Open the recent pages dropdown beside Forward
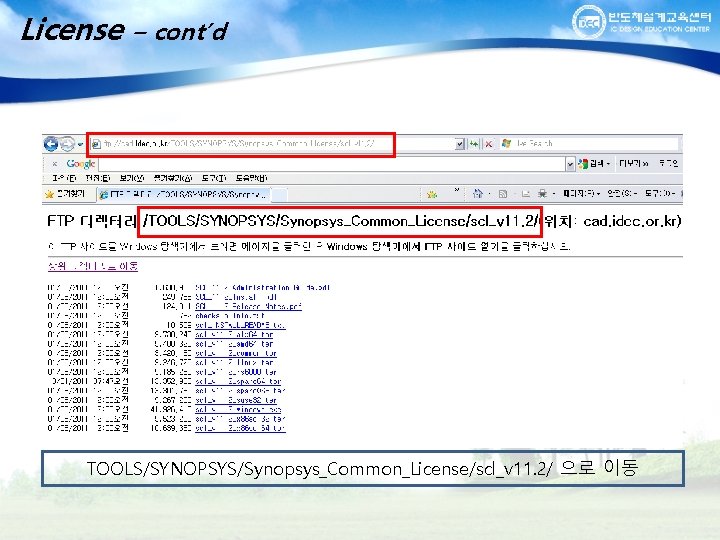 click(80, 144)
